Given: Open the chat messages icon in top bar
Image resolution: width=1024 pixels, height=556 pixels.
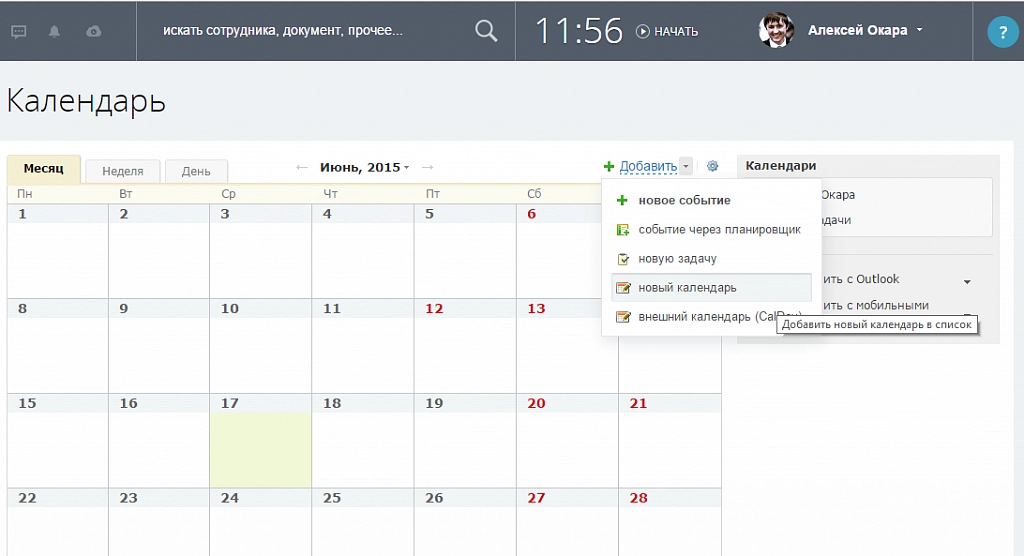Looking at the screenshot, I should tap(19, 31).
